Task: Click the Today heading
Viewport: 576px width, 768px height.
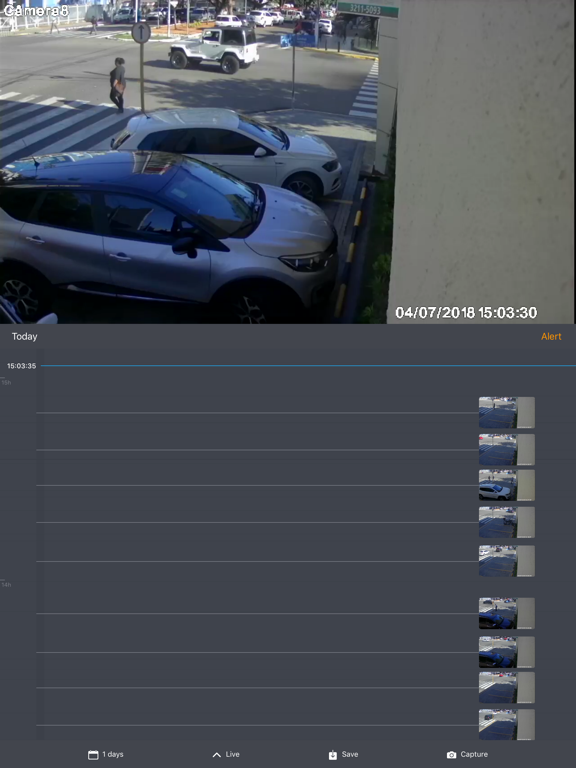Action: coord(24,336)
